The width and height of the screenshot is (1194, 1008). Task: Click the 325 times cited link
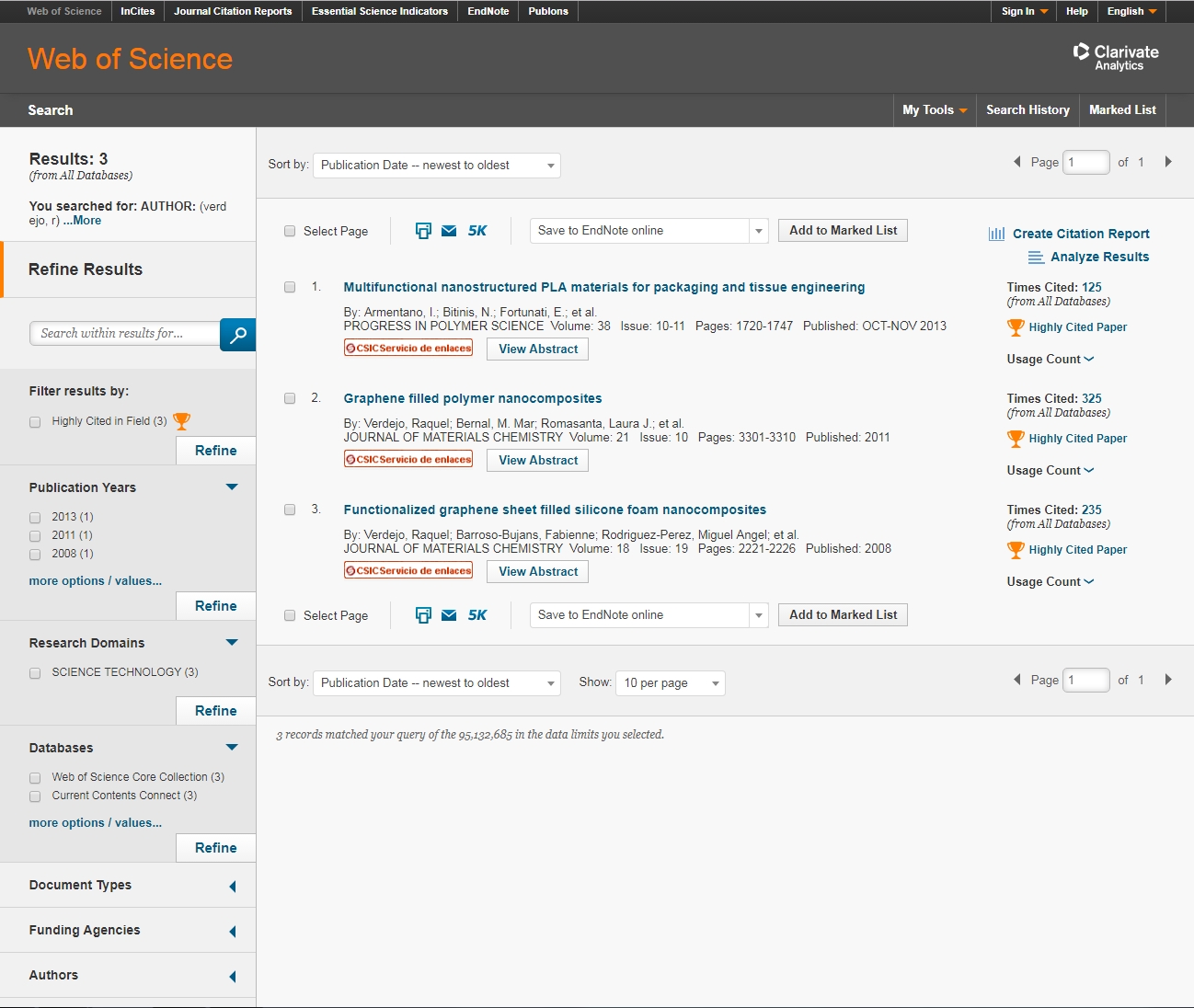click(1092, 399)
